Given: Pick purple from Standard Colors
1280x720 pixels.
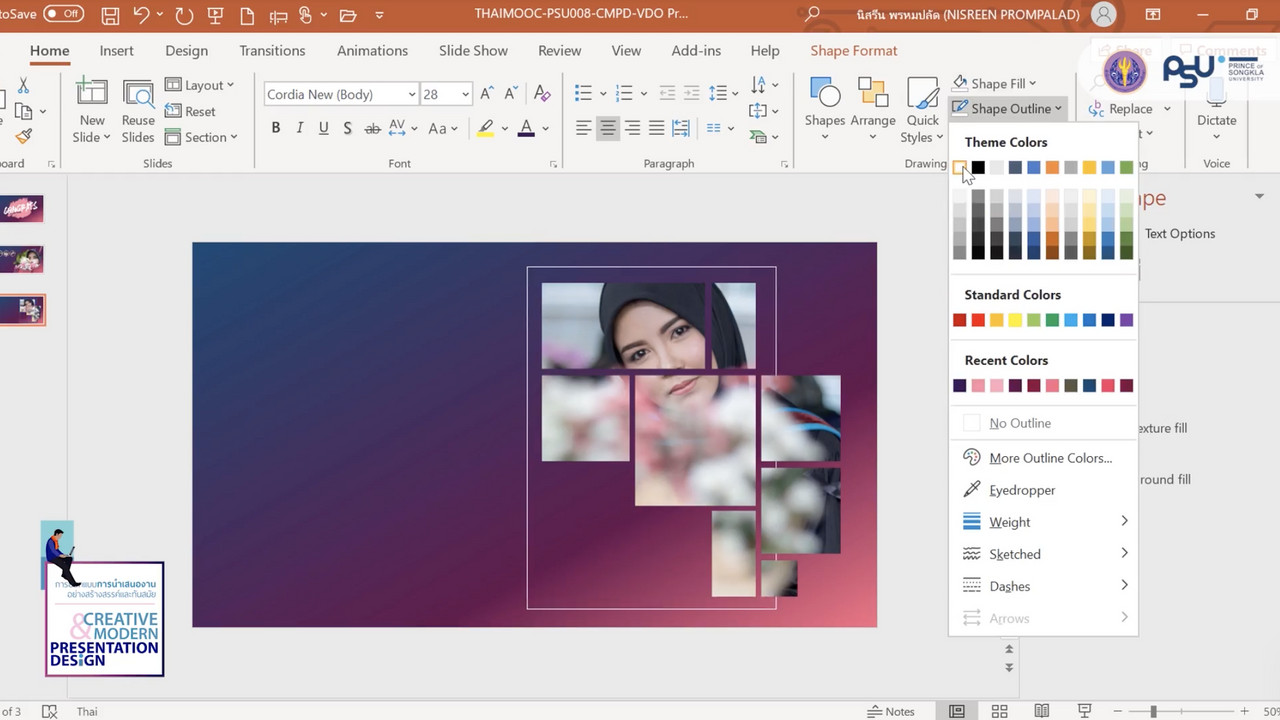Looking at the screenshot, I should tap(1127, 320).
